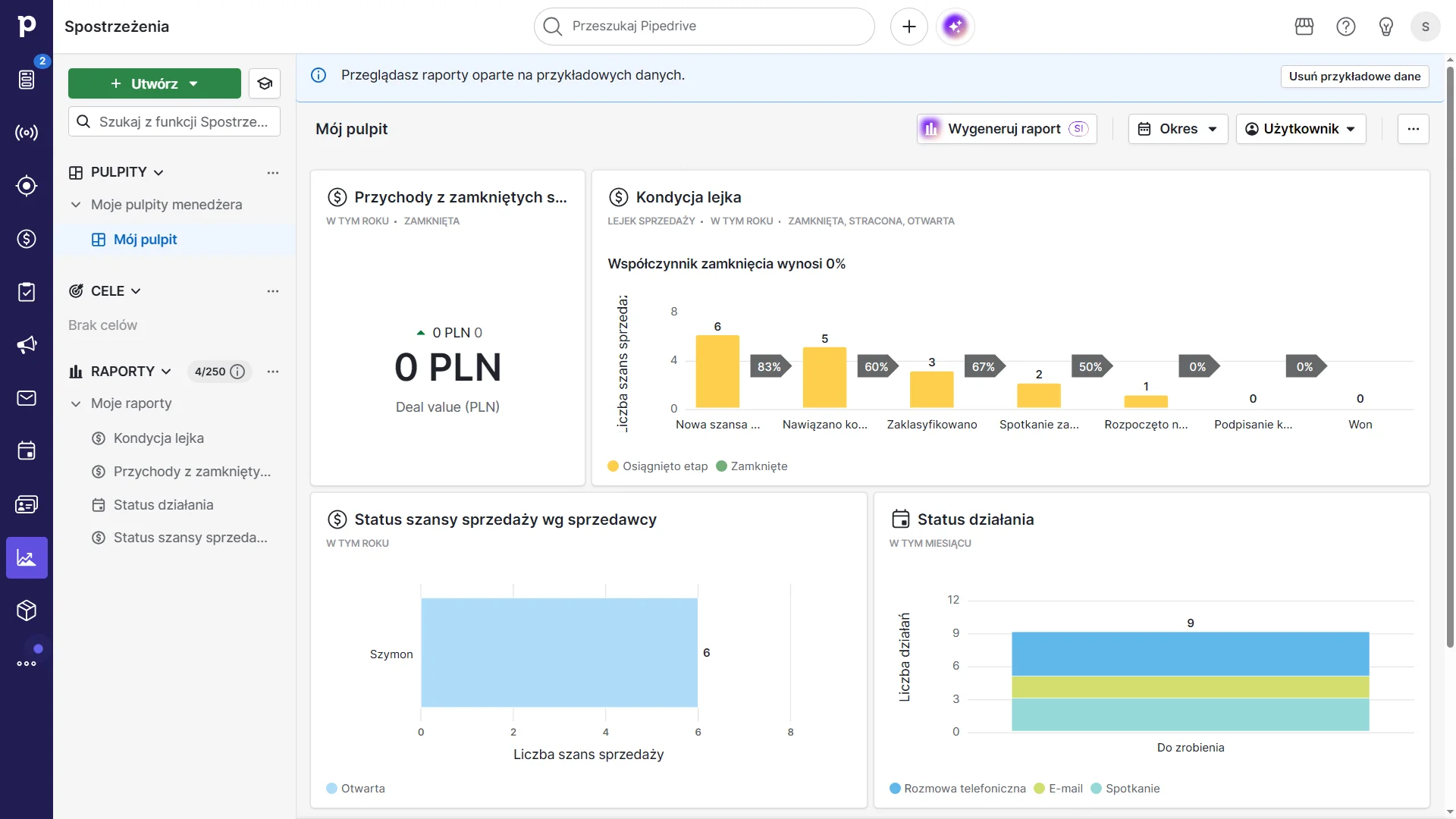Open the suggestions lightbulb icon
The image size is (1456, 819).
(1385, 26)
